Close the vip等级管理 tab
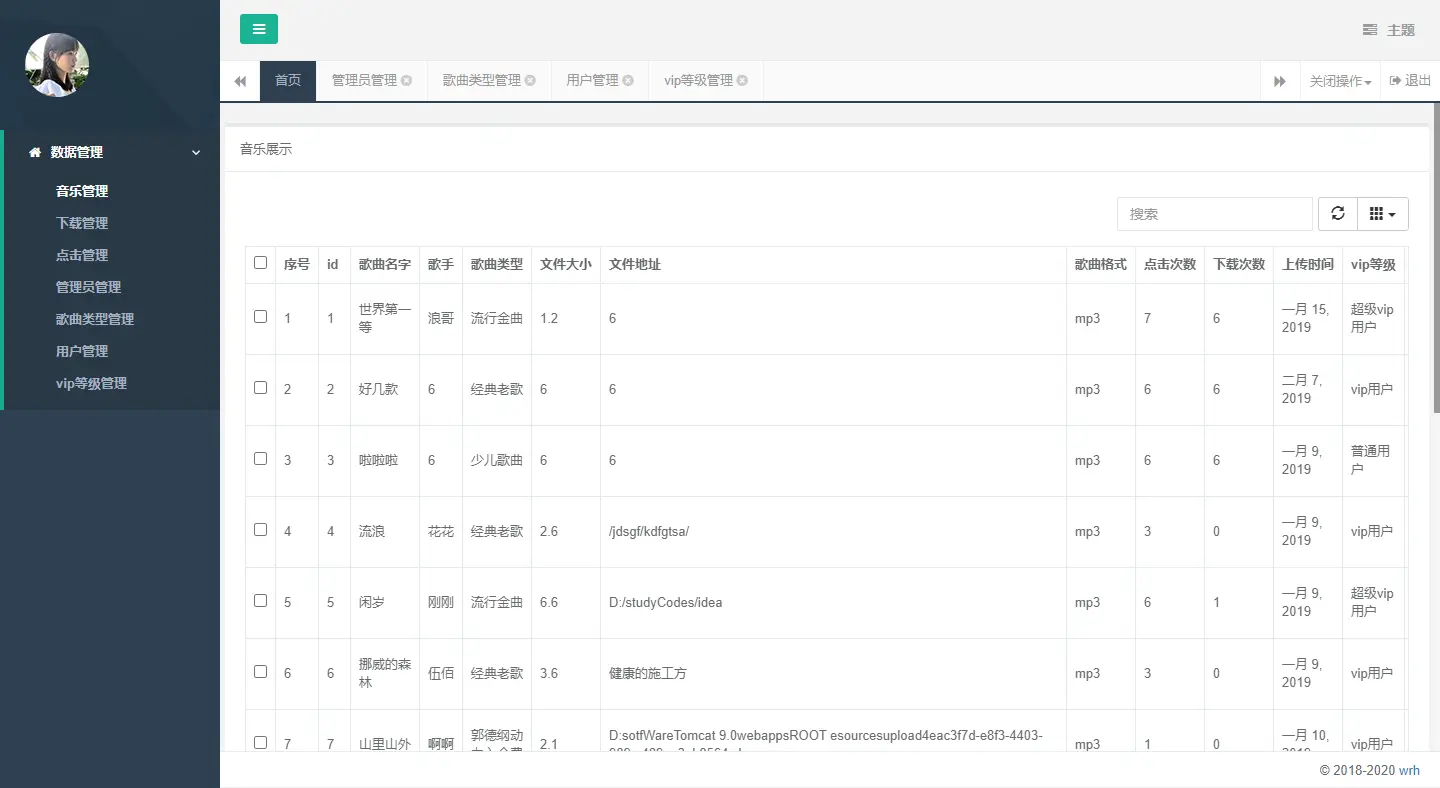This screenshot has height=788, width=1440. pyautogui.click(x=742, y=81)
